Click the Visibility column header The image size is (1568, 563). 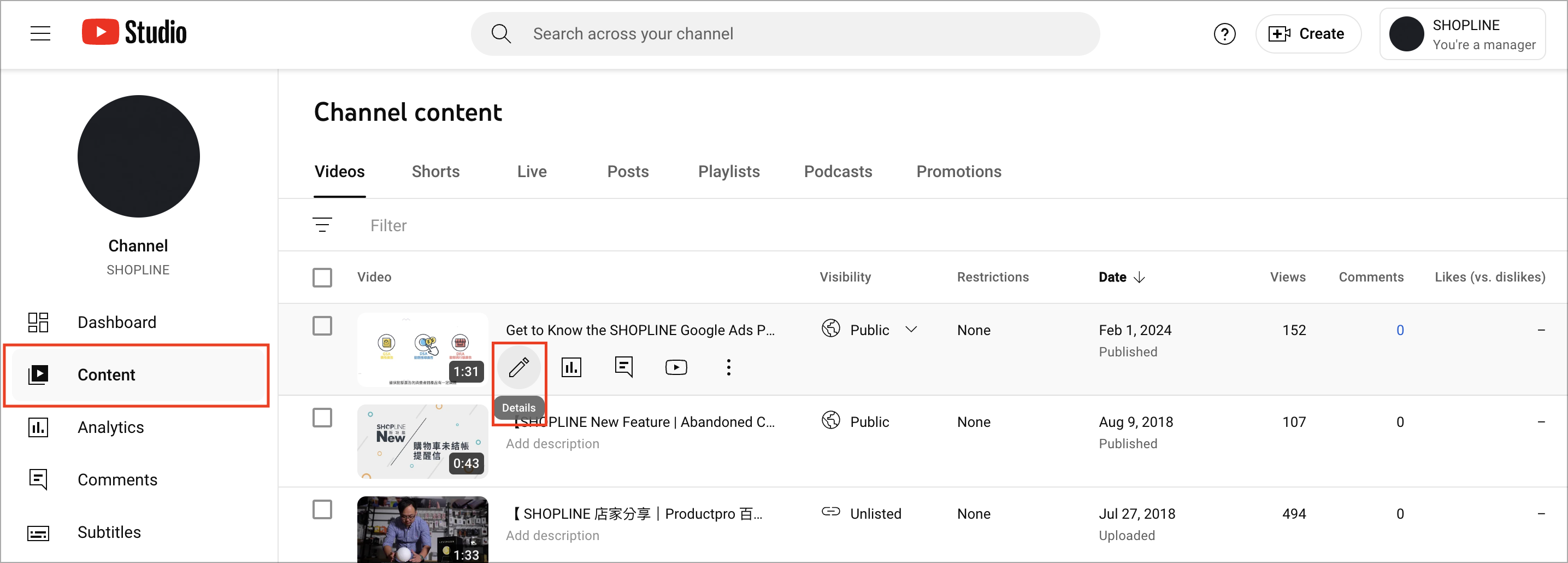point(846,277)
